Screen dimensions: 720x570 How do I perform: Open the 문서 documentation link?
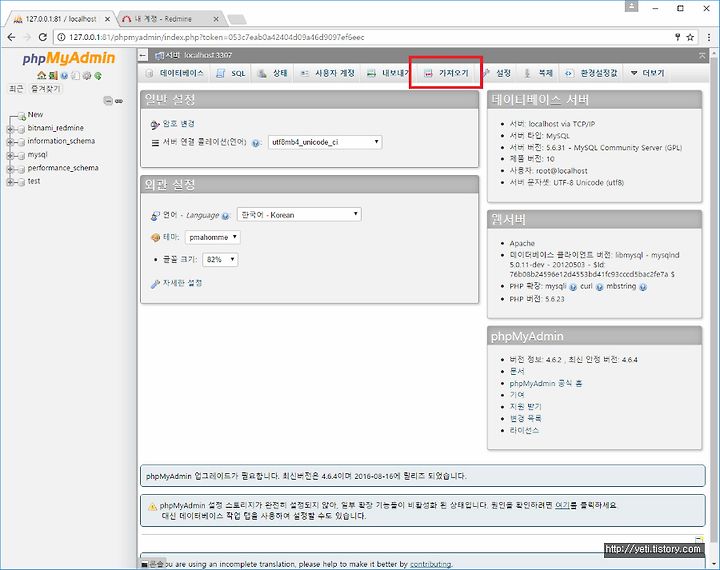pyautogui.click(x=517, y=371)
